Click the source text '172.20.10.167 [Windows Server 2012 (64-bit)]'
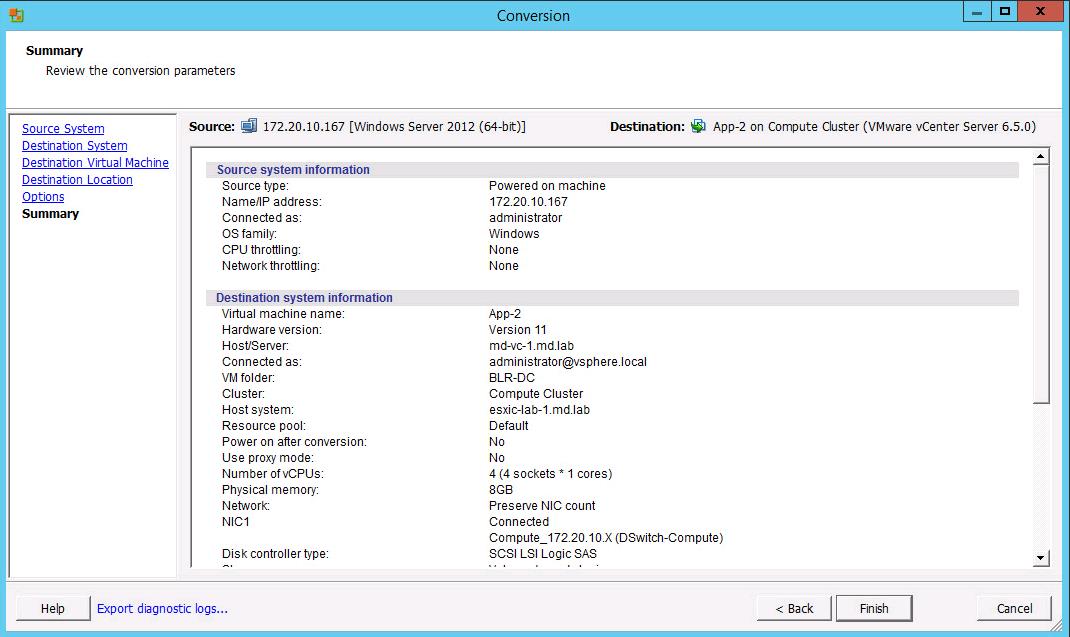 (394, 126)
